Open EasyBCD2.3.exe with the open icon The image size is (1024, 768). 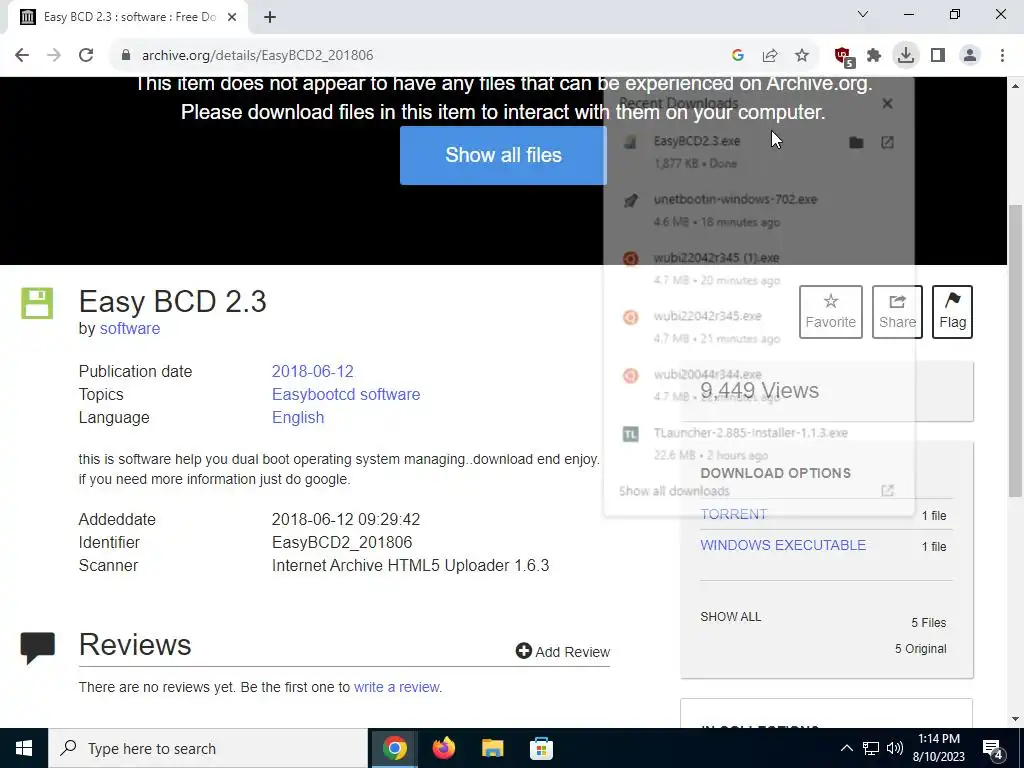[x=887, y=142]
